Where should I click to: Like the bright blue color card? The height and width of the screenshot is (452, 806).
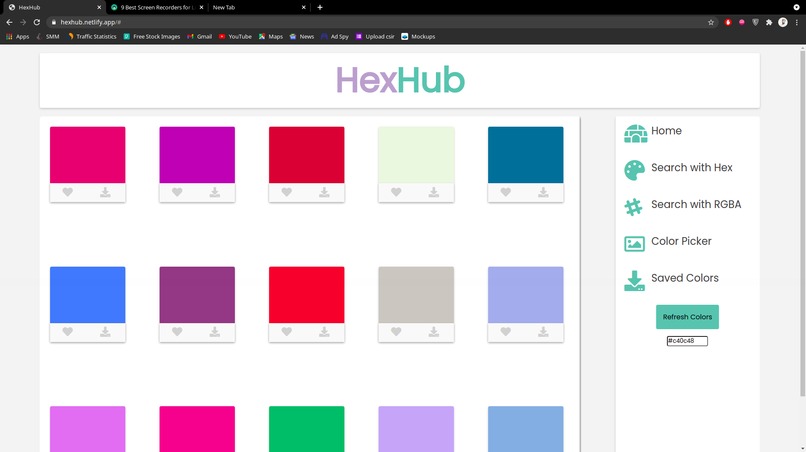coord(67,332)
